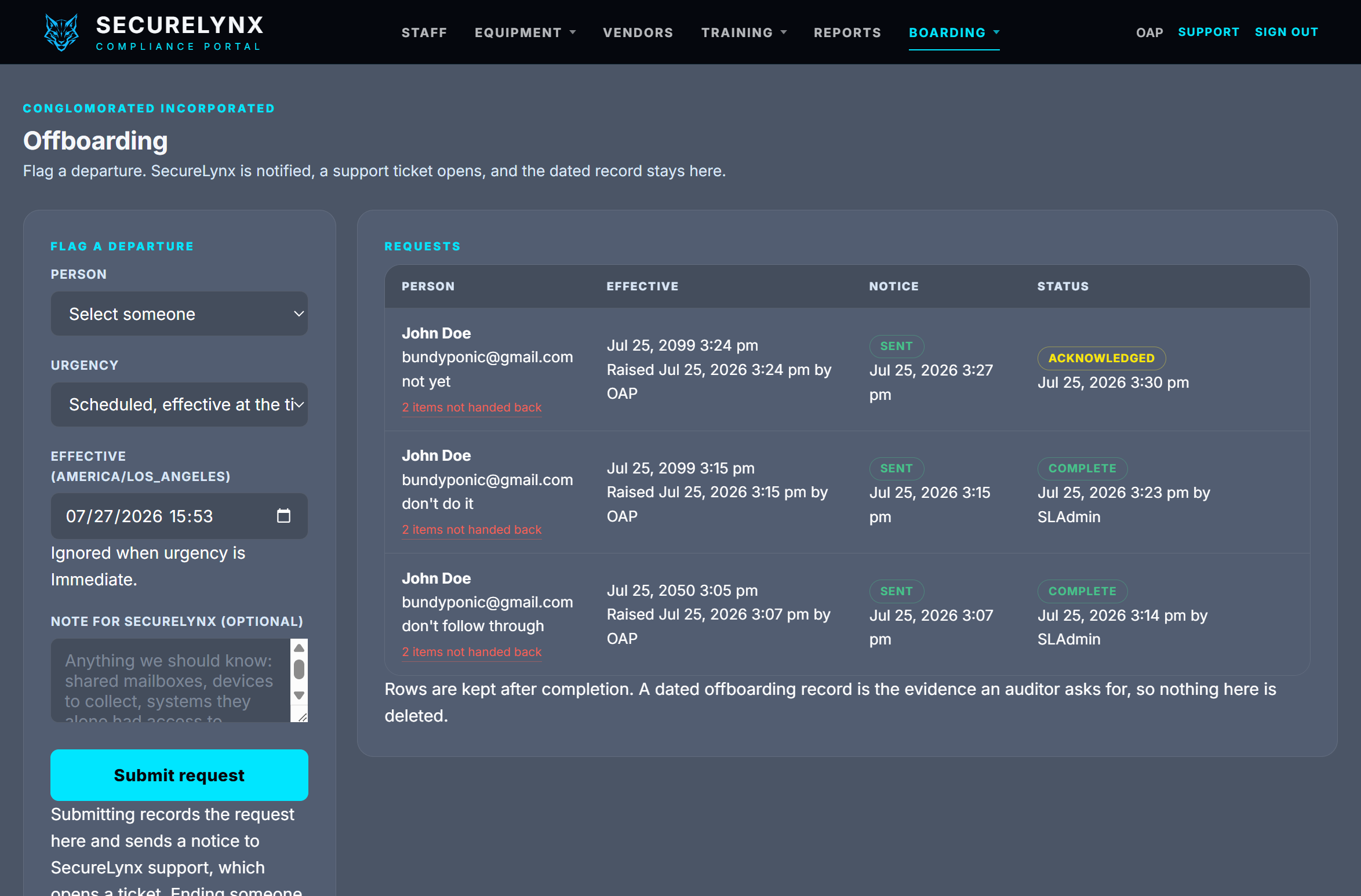Open the Reports page
Viewport: 1361px width, 896px height.
click(x=847, y=32)
